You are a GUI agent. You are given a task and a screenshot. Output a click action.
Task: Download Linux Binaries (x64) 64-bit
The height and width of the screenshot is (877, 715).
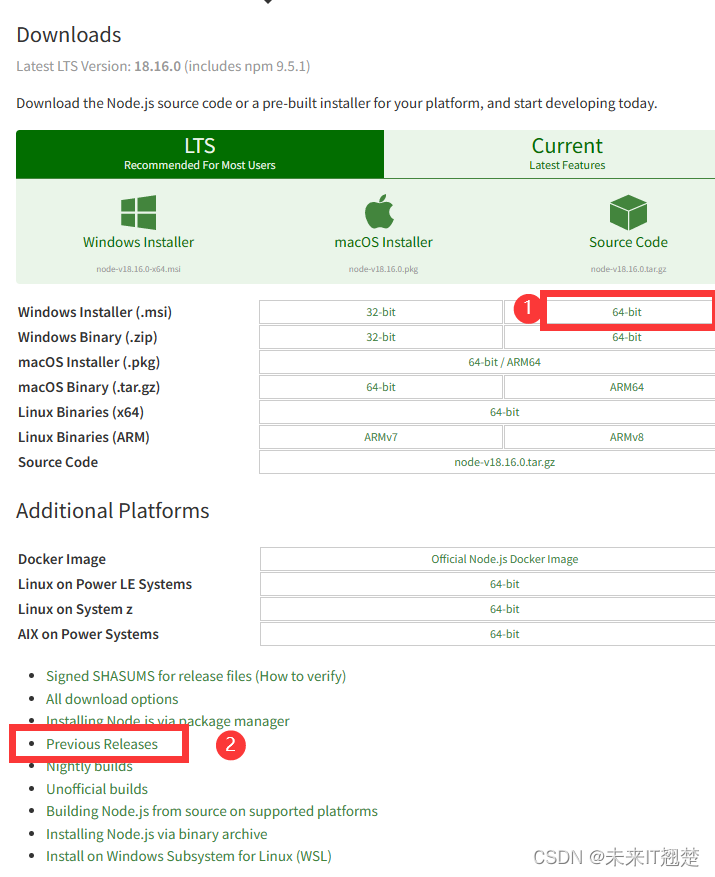(x=504, y=412)
